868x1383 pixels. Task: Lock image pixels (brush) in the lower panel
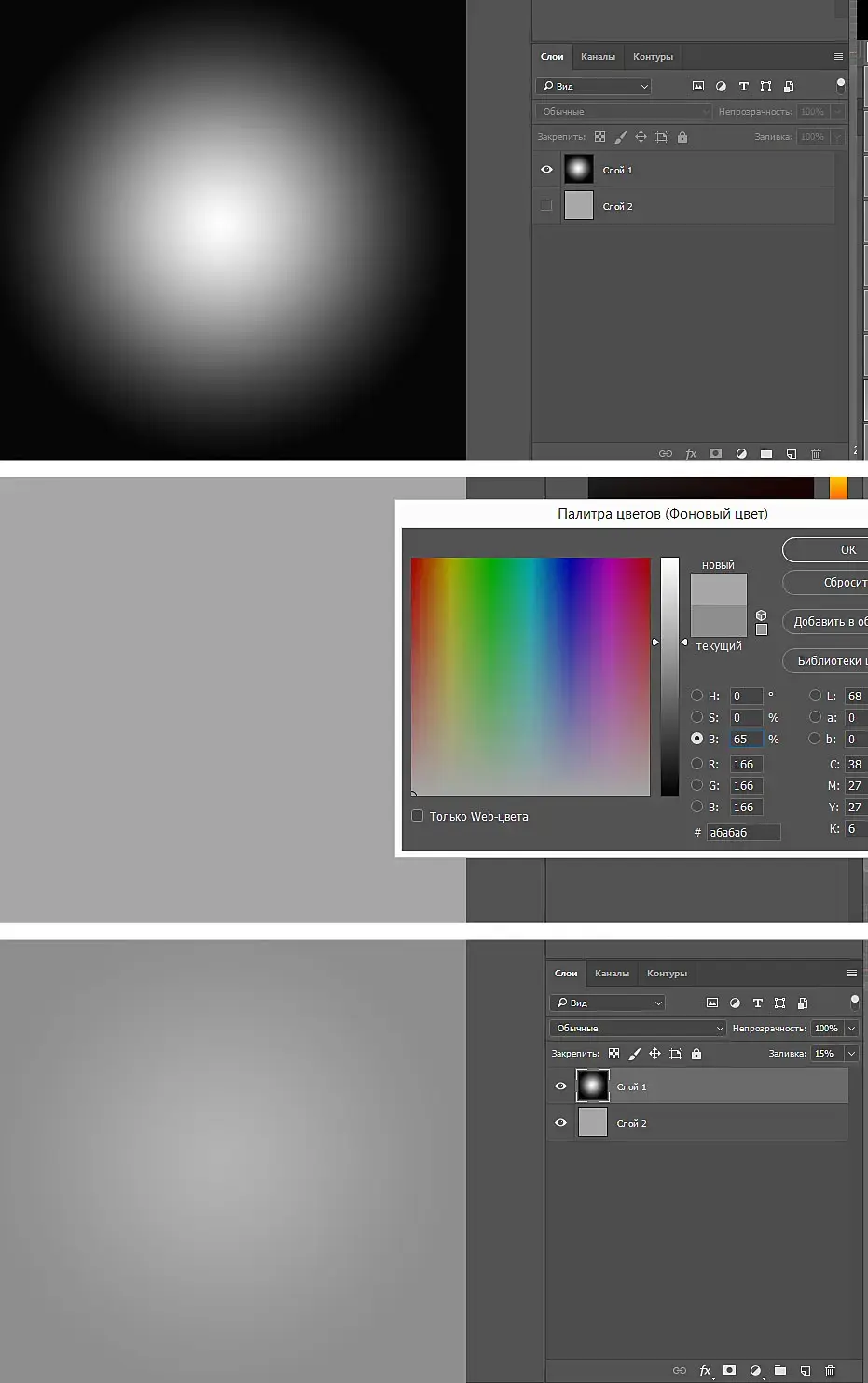634,1053
